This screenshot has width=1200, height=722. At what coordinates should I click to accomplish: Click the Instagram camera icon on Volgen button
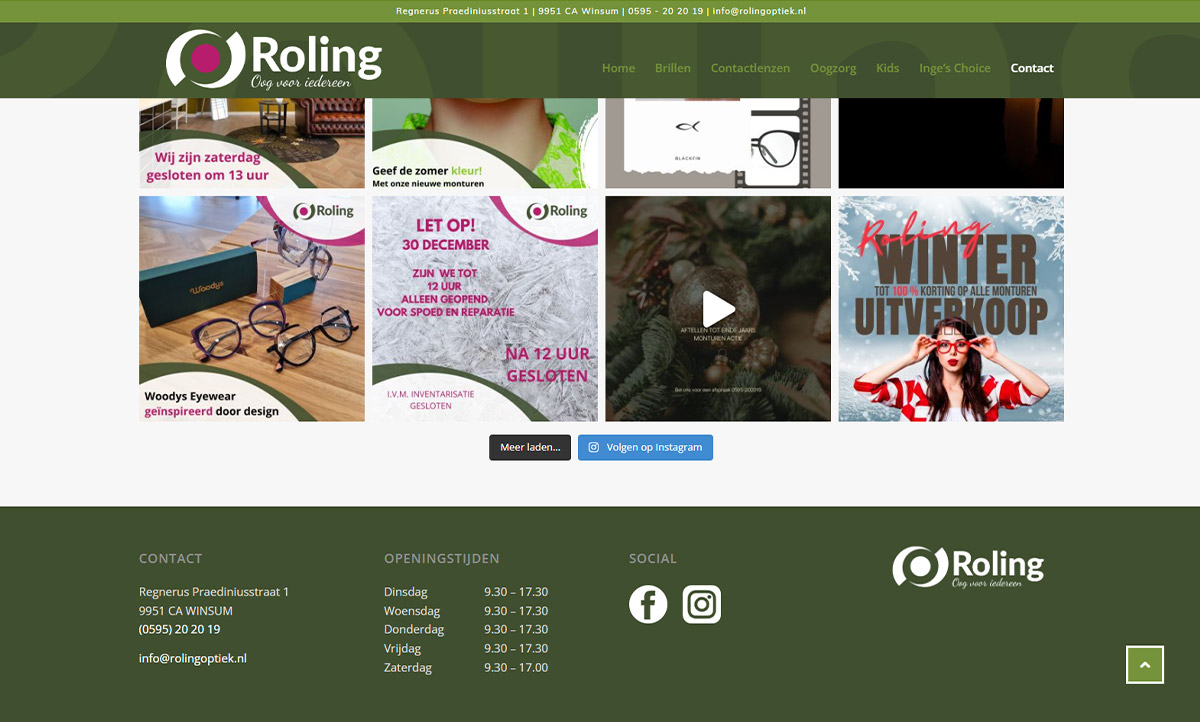[x=591, y=447]
